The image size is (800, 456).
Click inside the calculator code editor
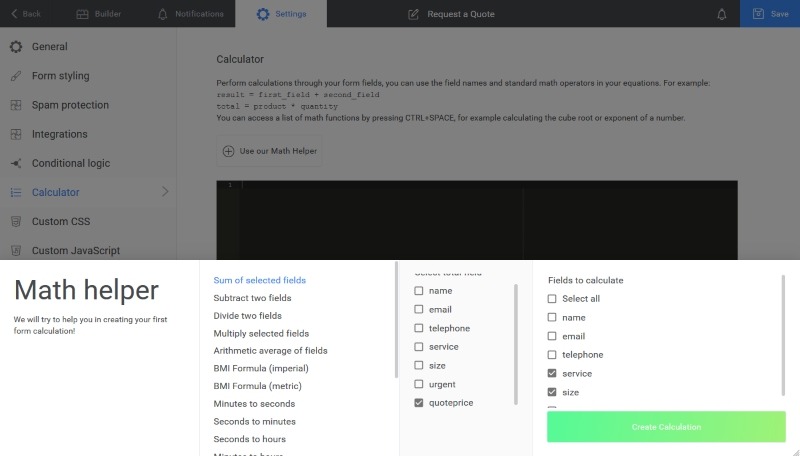(480, 220)
